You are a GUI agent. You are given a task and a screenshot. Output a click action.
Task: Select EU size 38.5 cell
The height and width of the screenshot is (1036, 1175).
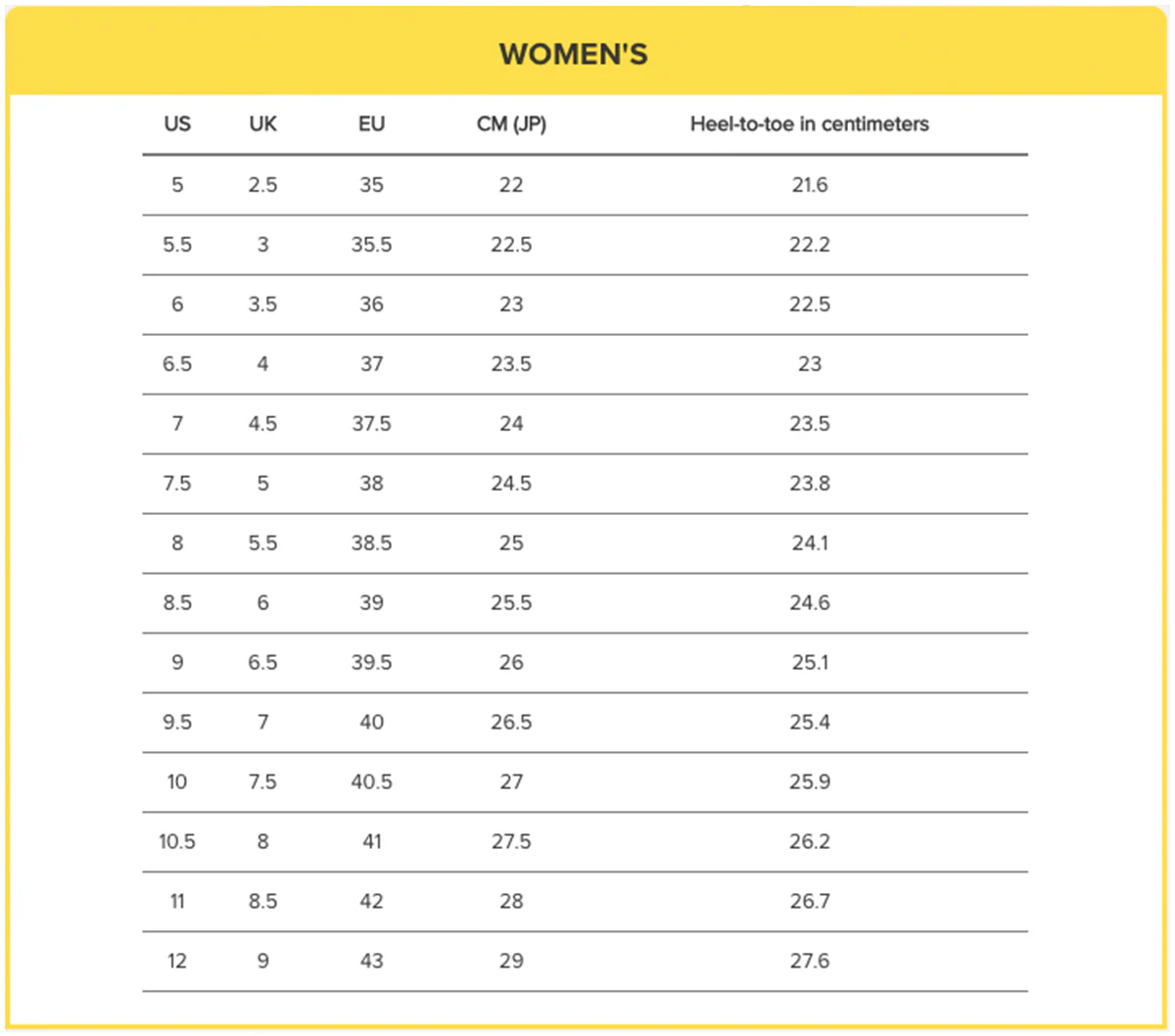pos(371,543)
